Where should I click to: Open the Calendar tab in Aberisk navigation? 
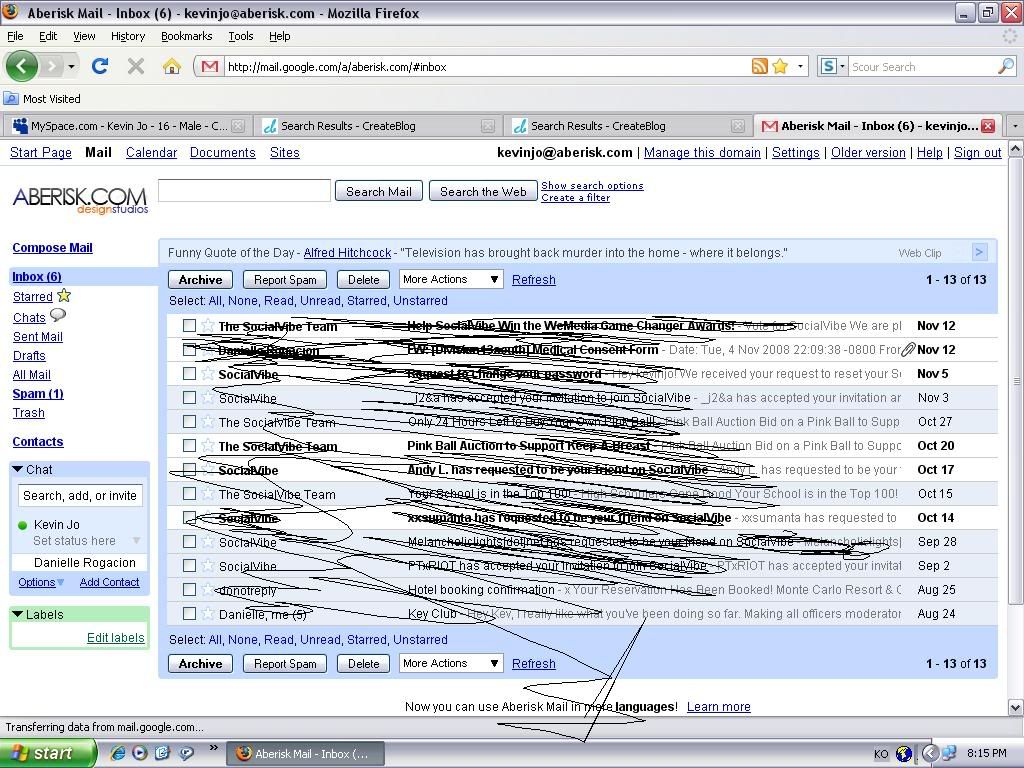point(152,153)
